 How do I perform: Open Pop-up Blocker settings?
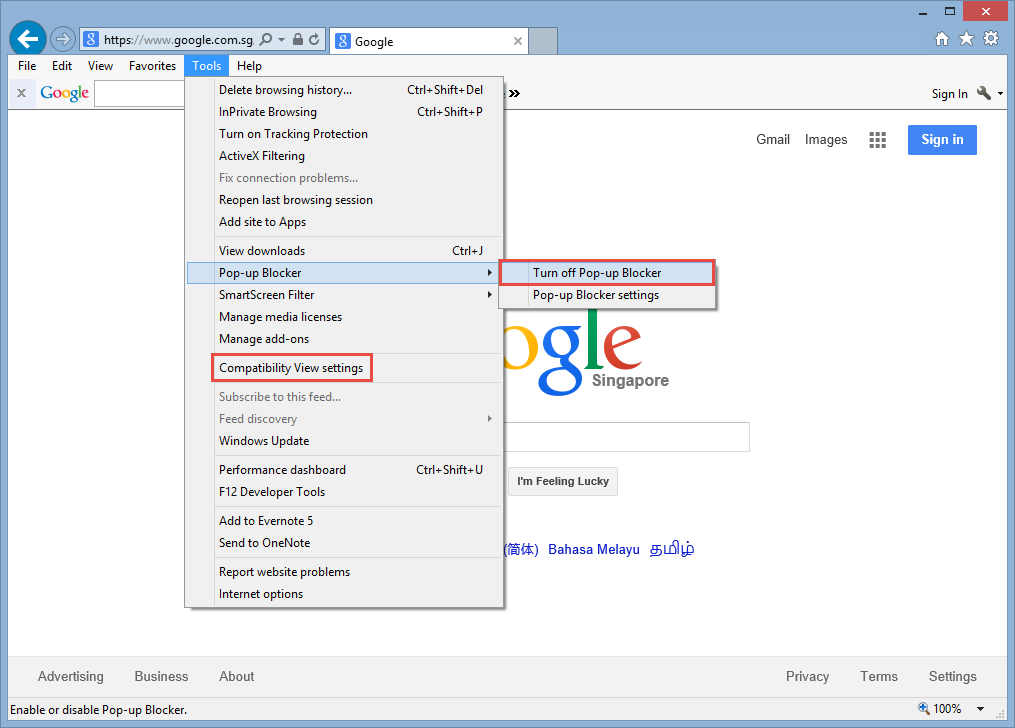(x=607, y=295)
